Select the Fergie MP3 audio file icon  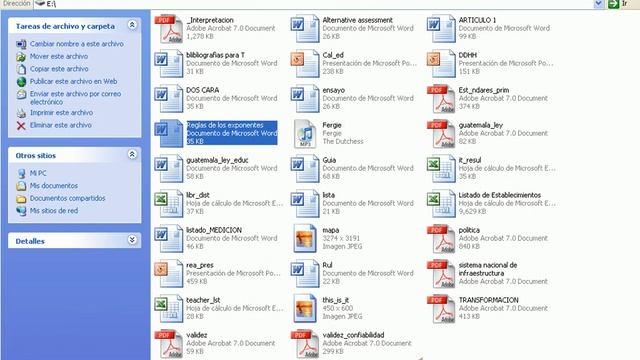tap(305, 133)
